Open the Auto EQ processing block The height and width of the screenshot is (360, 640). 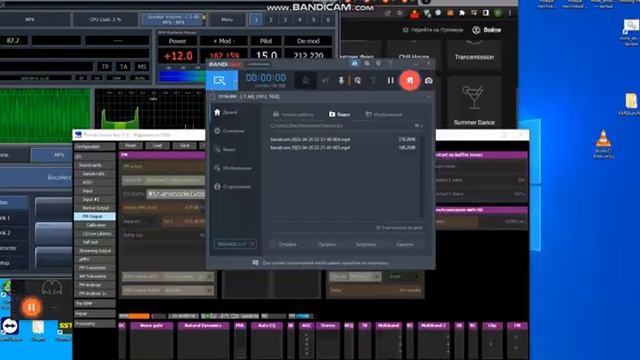267,326
